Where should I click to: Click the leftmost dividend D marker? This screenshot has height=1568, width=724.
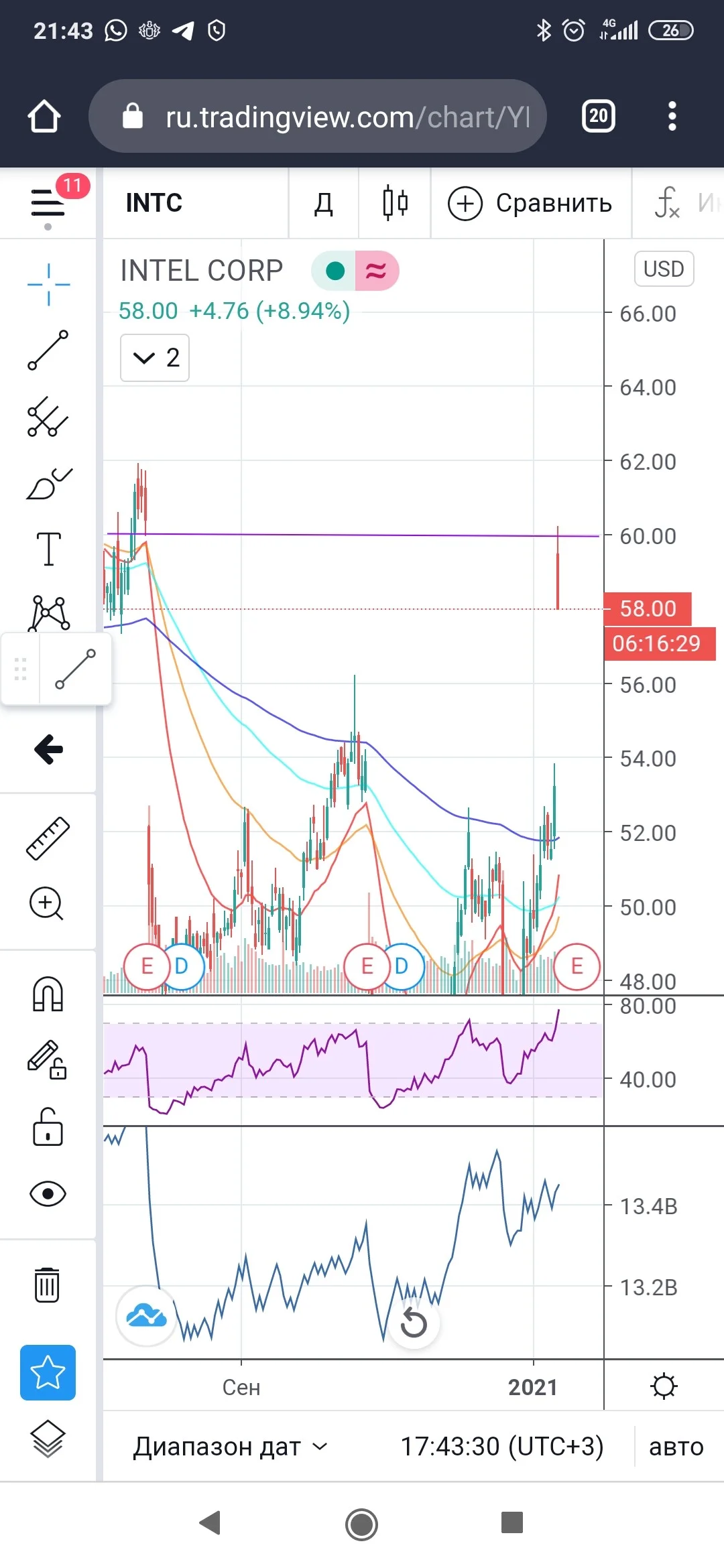click(x=181, y=966)
